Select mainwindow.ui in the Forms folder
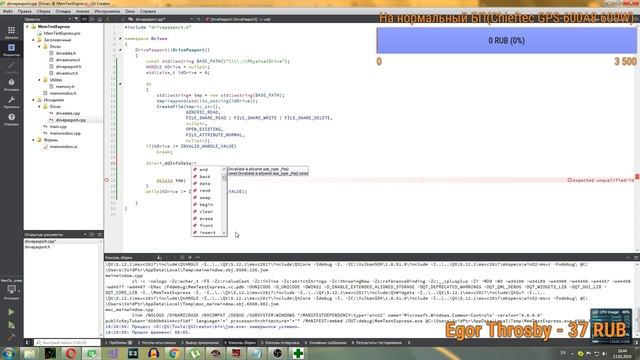 click(64, 147)
